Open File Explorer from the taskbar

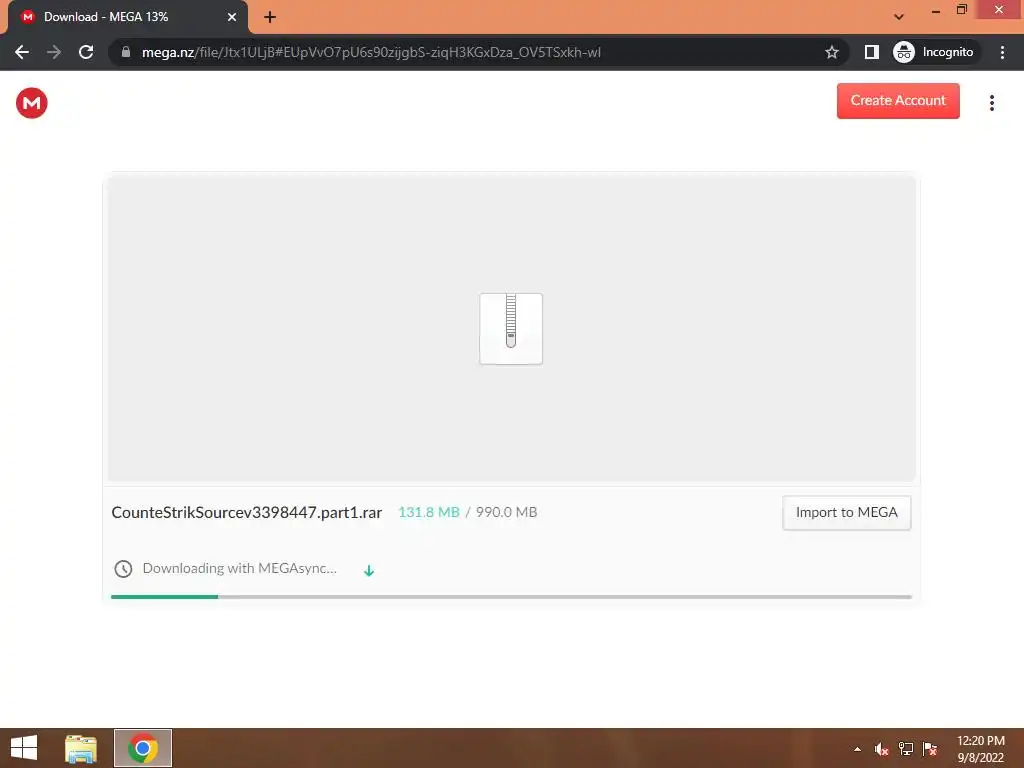tap(81, 748)
